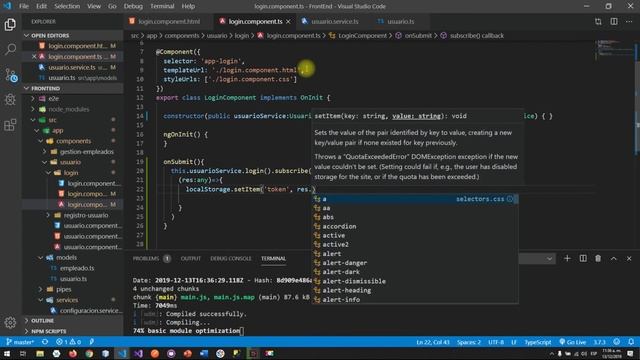Open File Explorer from the taskbar
640x360 pixels.
point(40,353)
